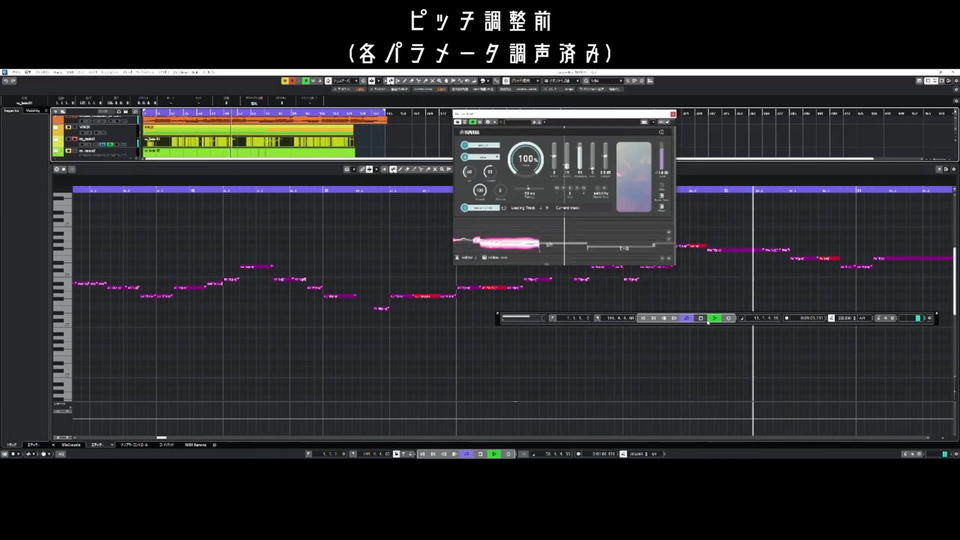Screen dimensions: 960x540
Task: Select the eraser tool in top toolbar
Action: 411,81
